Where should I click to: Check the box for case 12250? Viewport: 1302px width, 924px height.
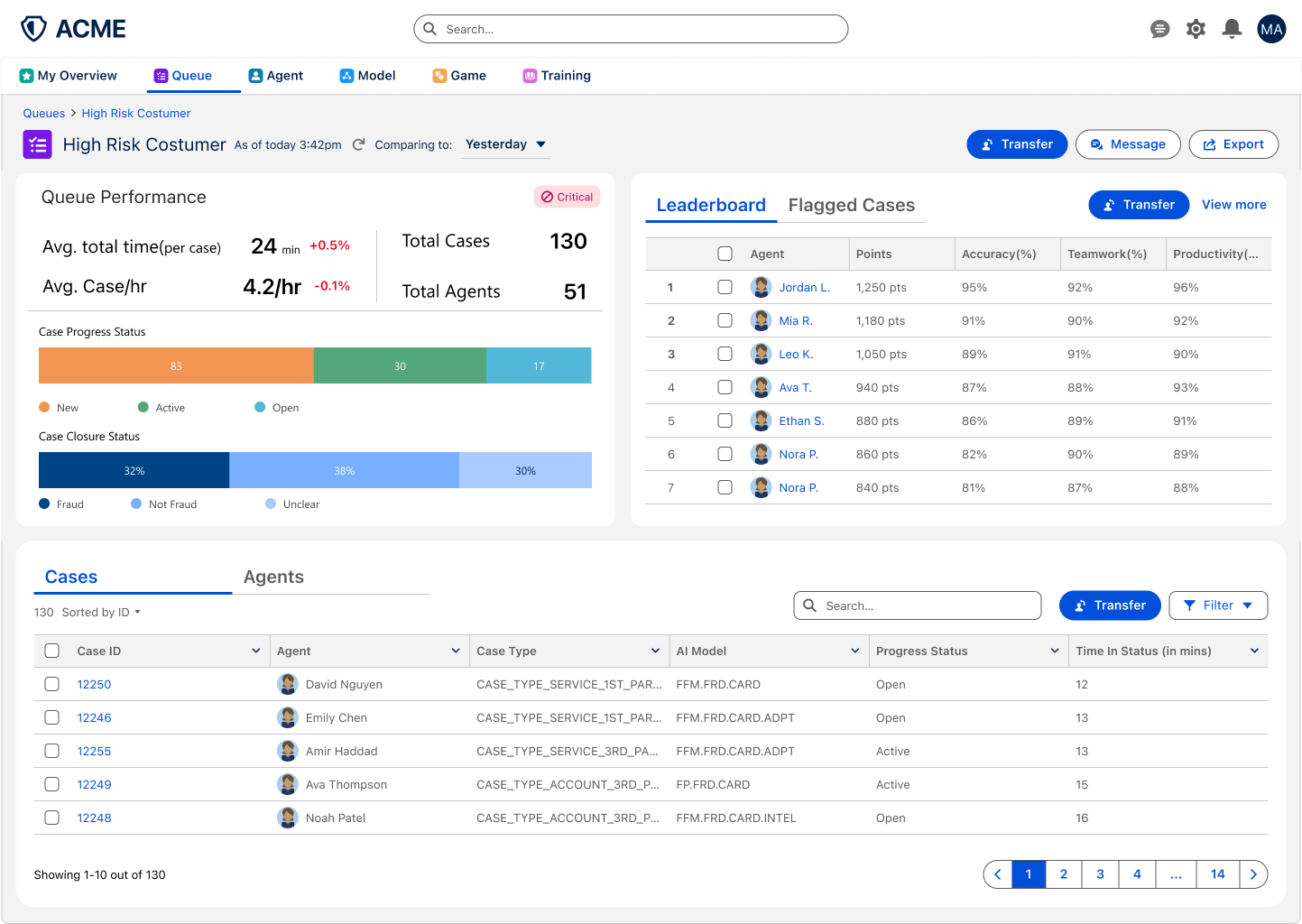(52, 684)
